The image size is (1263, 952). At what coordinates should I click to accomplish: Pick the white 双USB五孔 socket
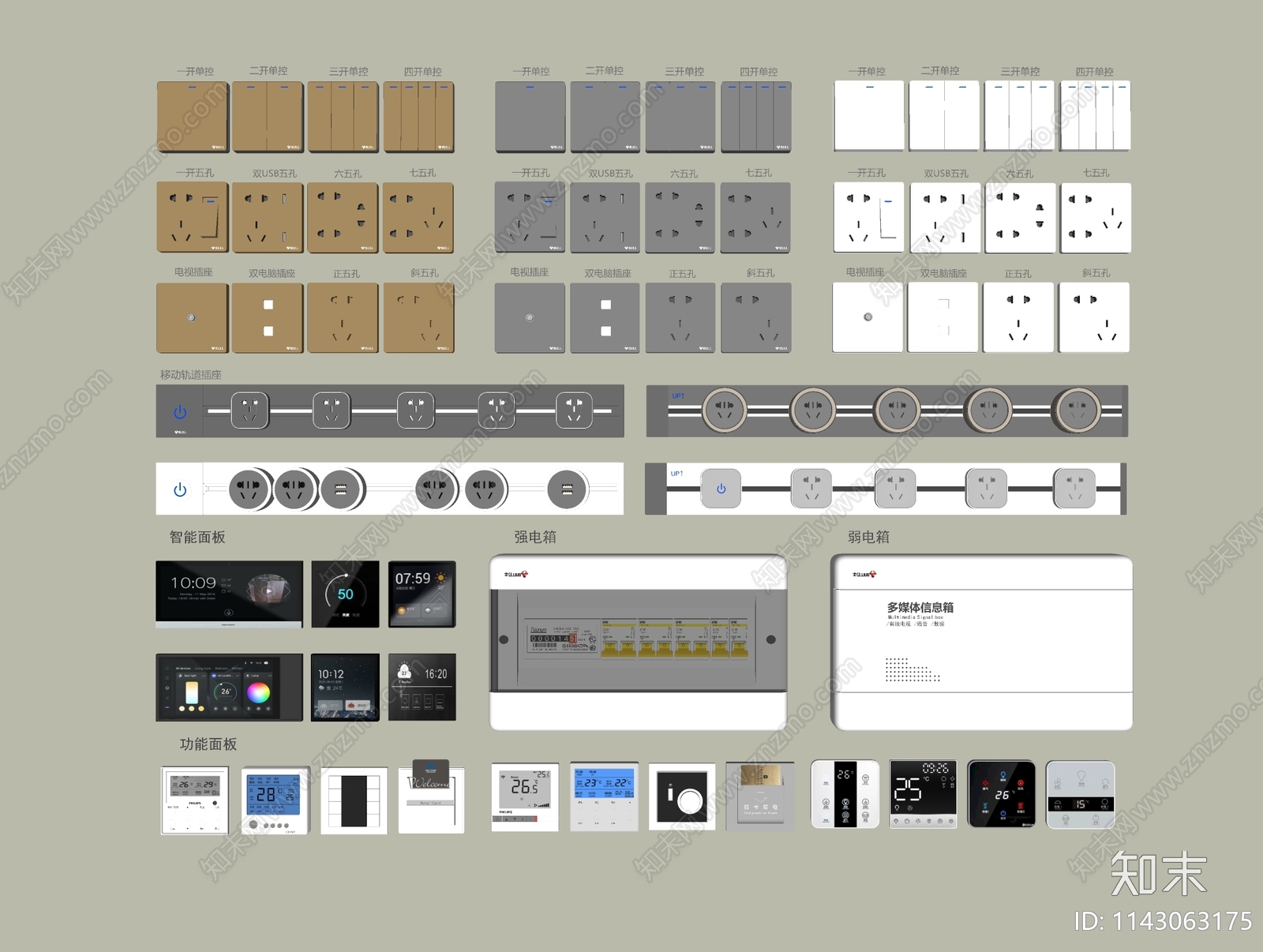[x=945, y=218]
